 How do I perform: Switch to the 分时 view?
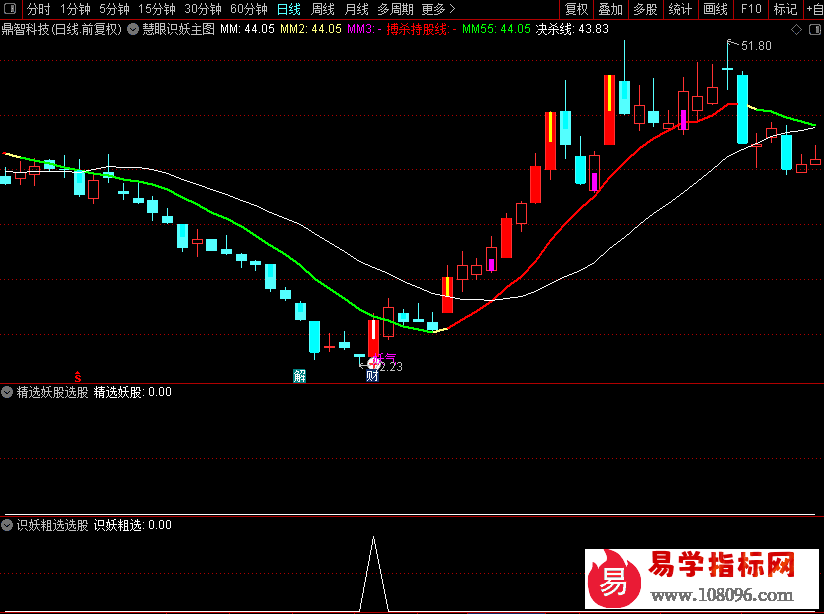38,9
